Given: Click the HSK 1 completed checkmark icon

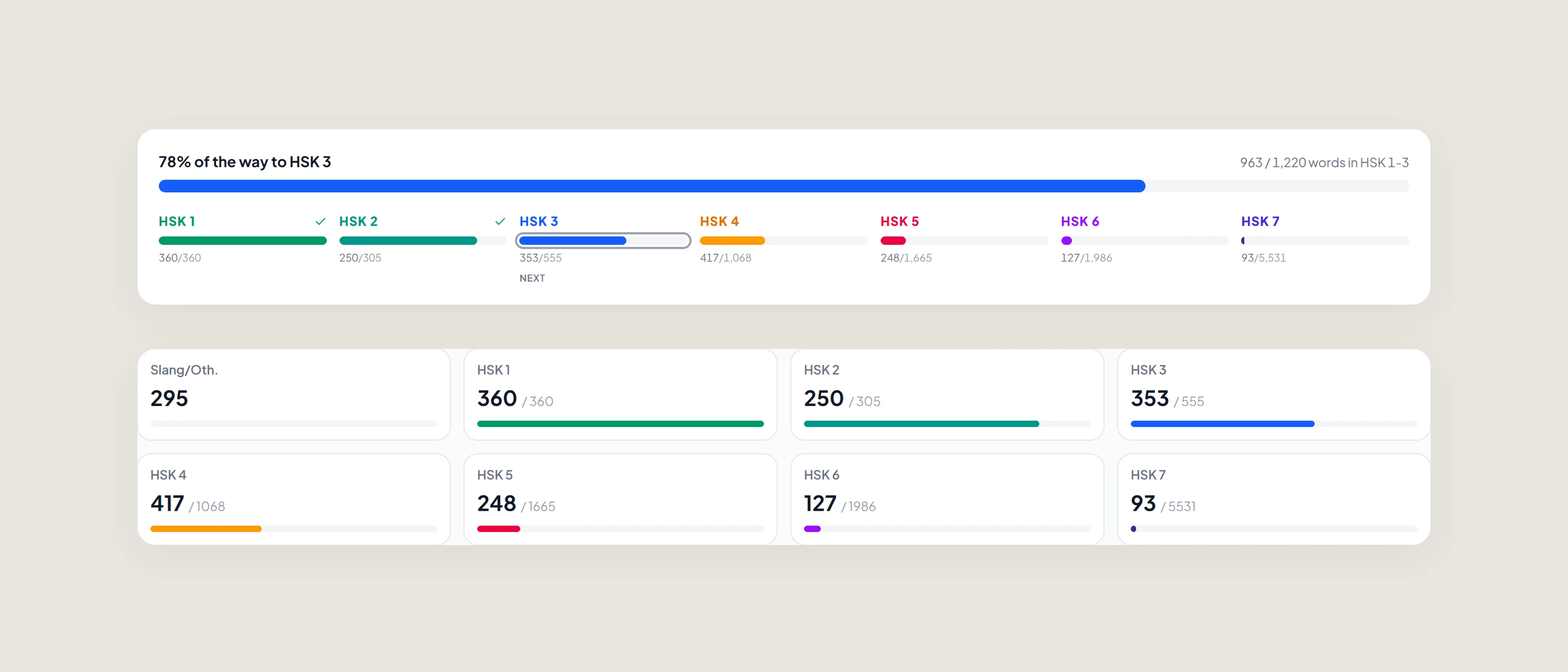Looking at the screenshot, I should pos(320,221).
